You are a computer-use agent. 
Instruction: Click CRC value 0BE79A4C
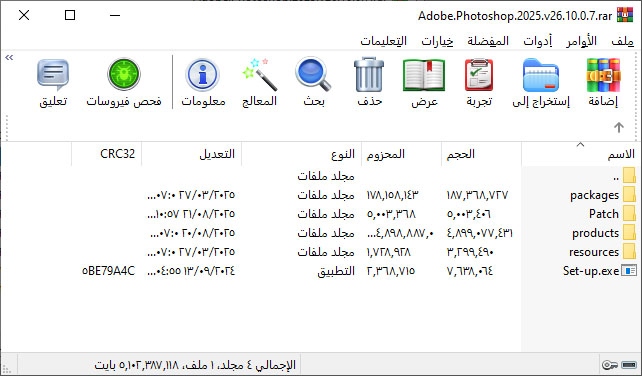click(109, 271)
